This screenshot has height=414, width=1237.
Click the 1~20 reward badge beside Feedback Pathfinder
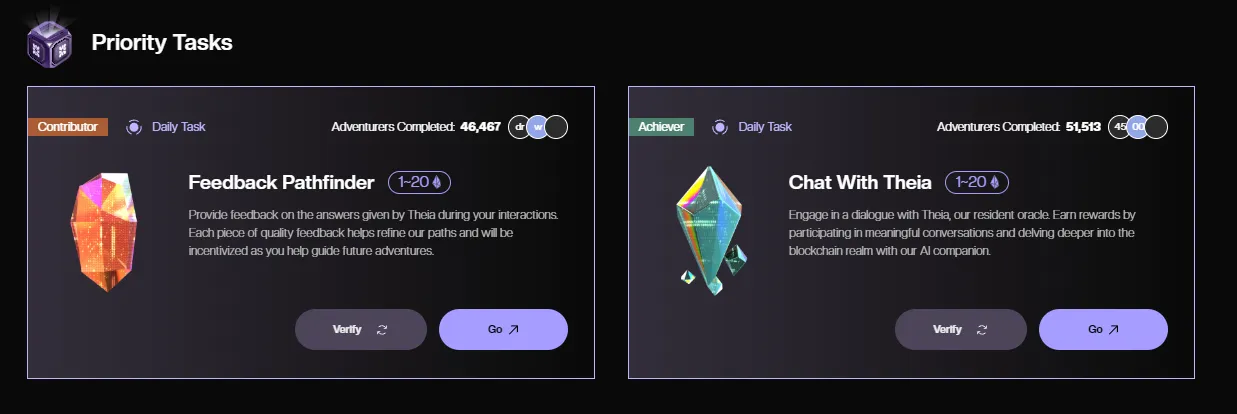[420, 182]
